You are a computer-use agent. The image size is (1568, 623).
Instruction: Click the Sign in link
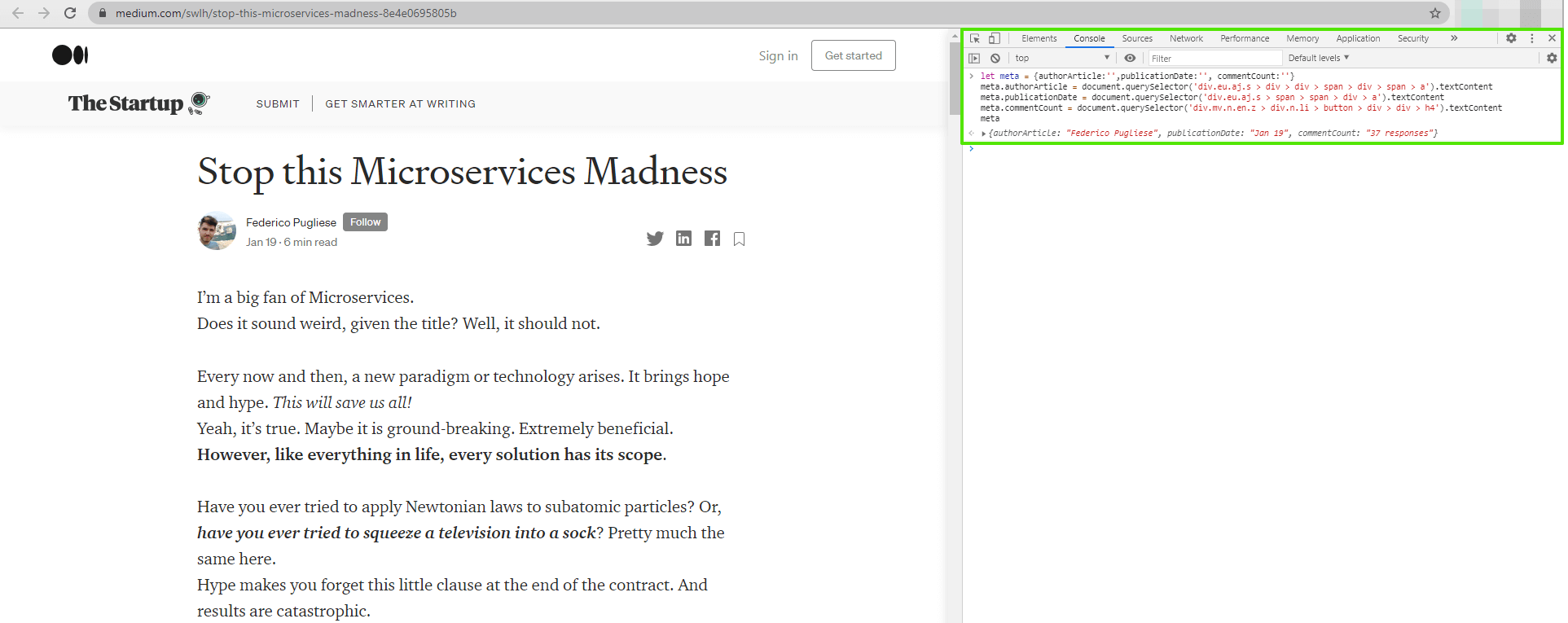tap(778, 55)
